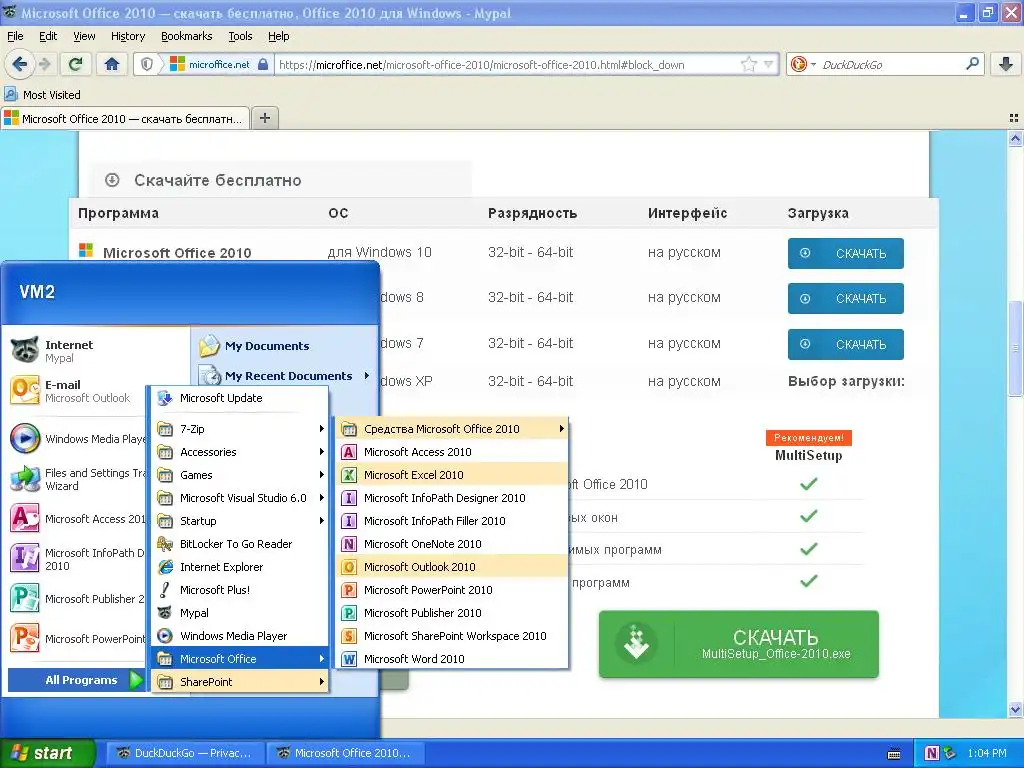The height and width of the screenshot is (768, 1024).
Task: Open Microsoft Publisher 2010 in Office submenu
Action: click(451, 613)
